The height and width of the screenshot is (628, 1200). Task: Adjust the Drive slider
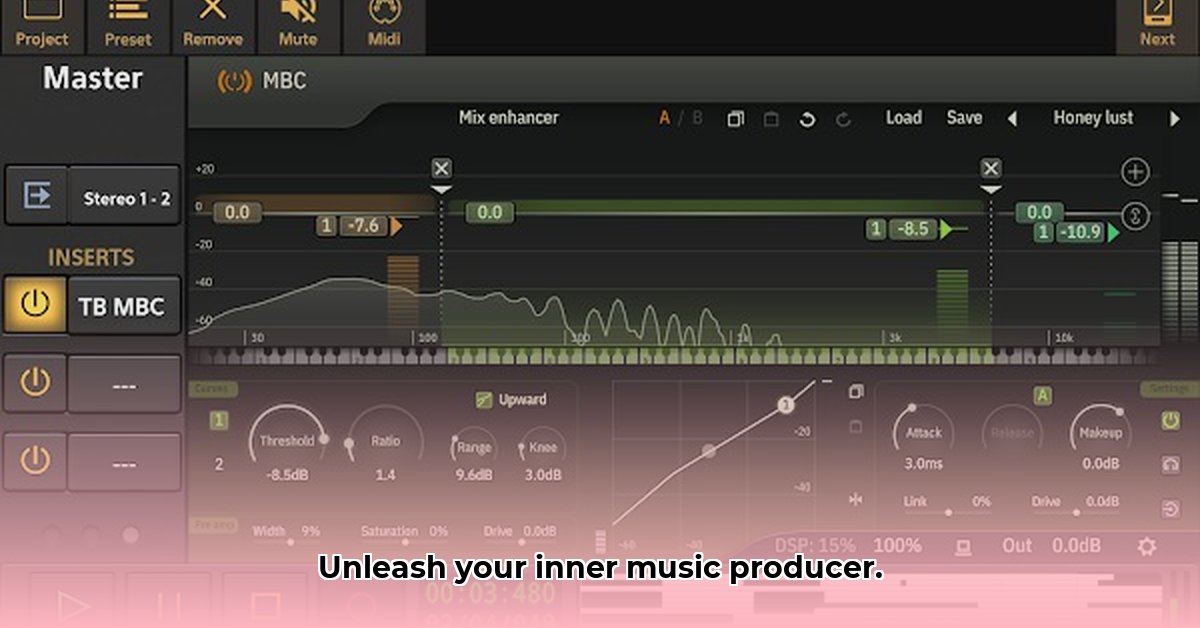point(1076,511)
